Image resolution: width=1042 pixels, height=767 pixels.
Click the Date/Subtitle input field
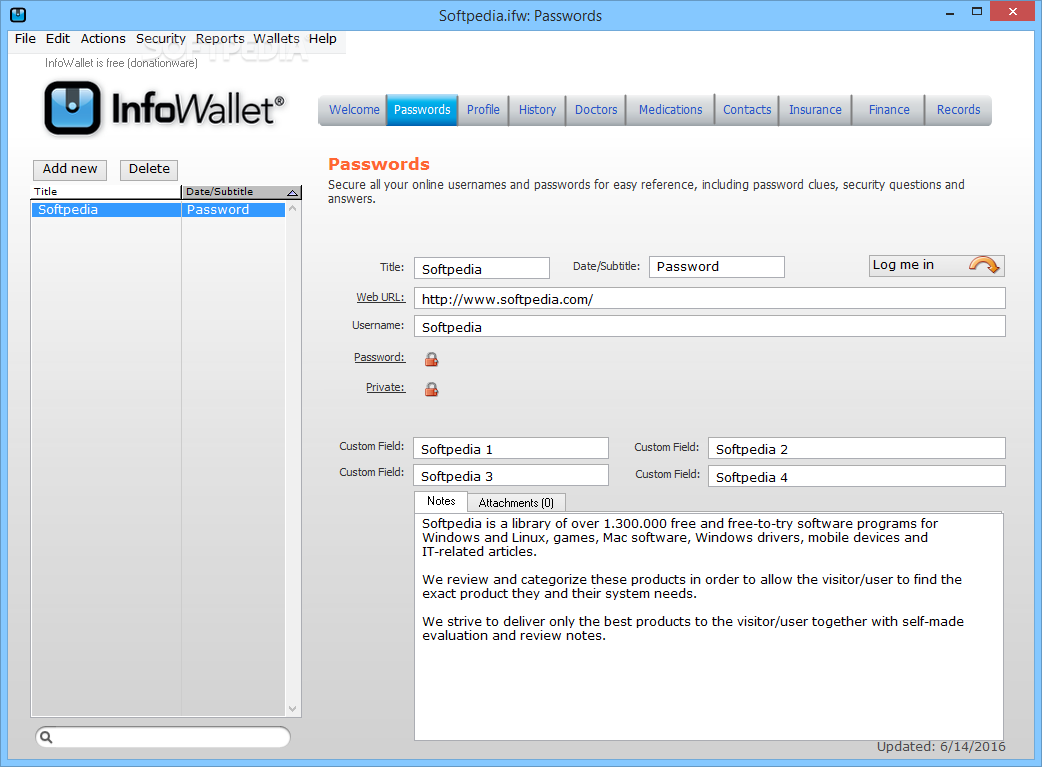[716, 267]
